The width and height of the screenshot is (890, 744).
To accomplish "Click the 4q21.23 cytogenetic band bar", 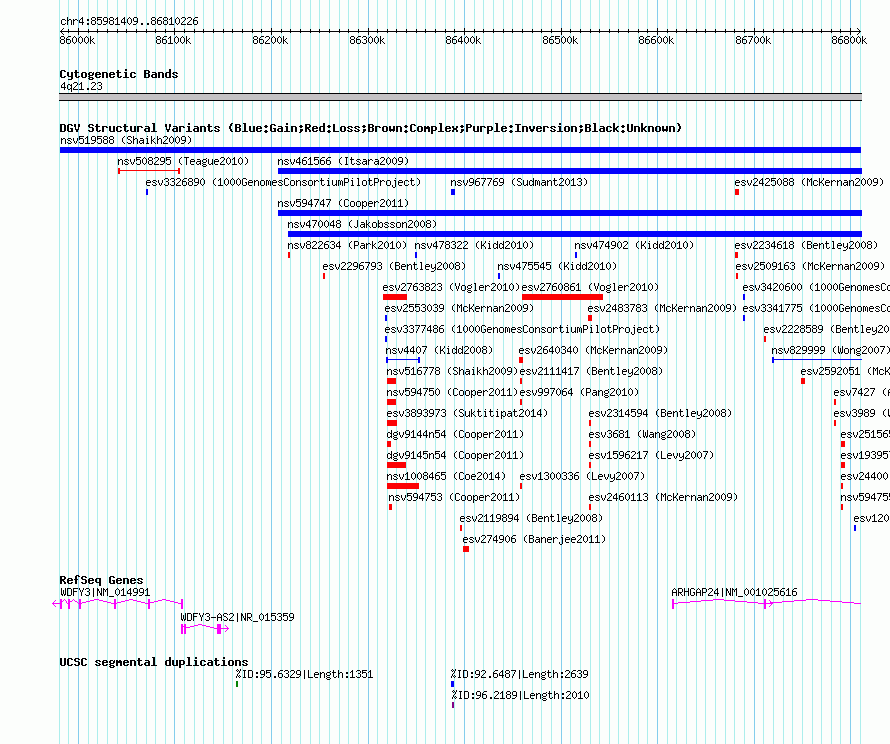I will pos(460,97).
